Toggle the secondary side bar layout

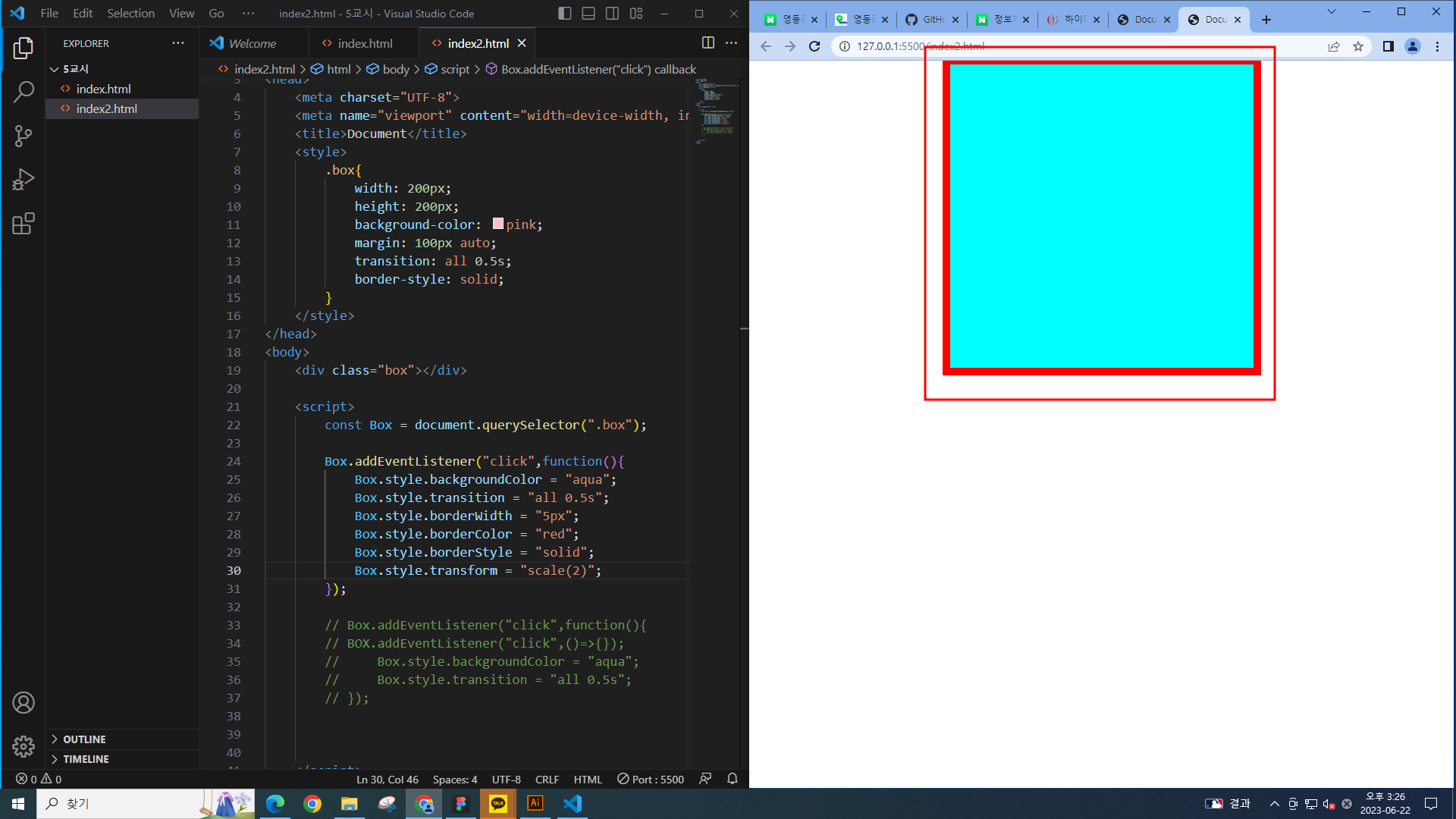pos(612,14)
